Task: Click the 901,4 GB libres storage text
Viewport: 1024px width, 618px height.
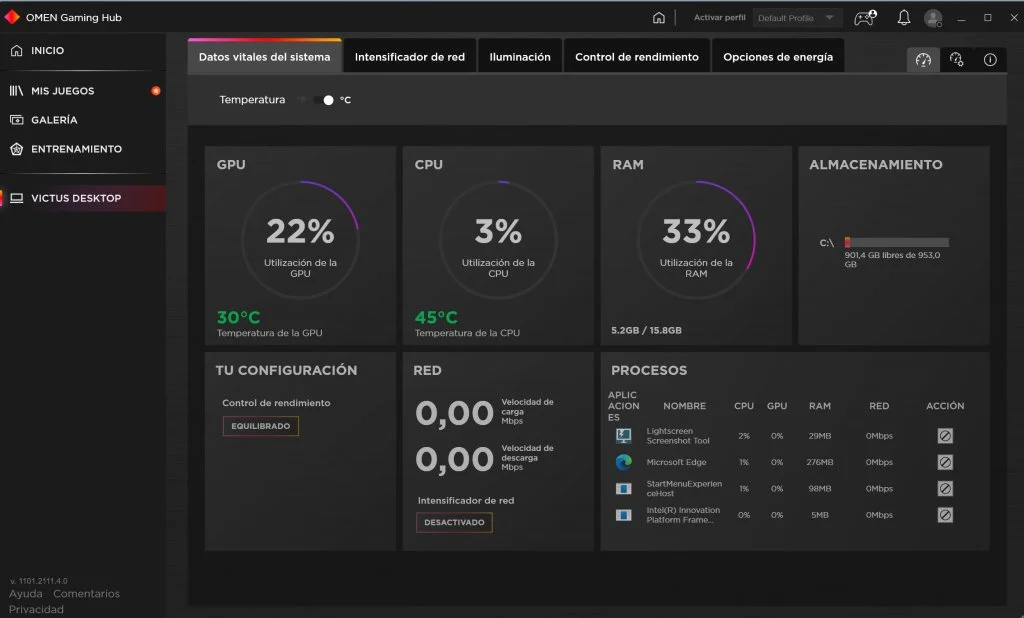Action: (892, 259)
